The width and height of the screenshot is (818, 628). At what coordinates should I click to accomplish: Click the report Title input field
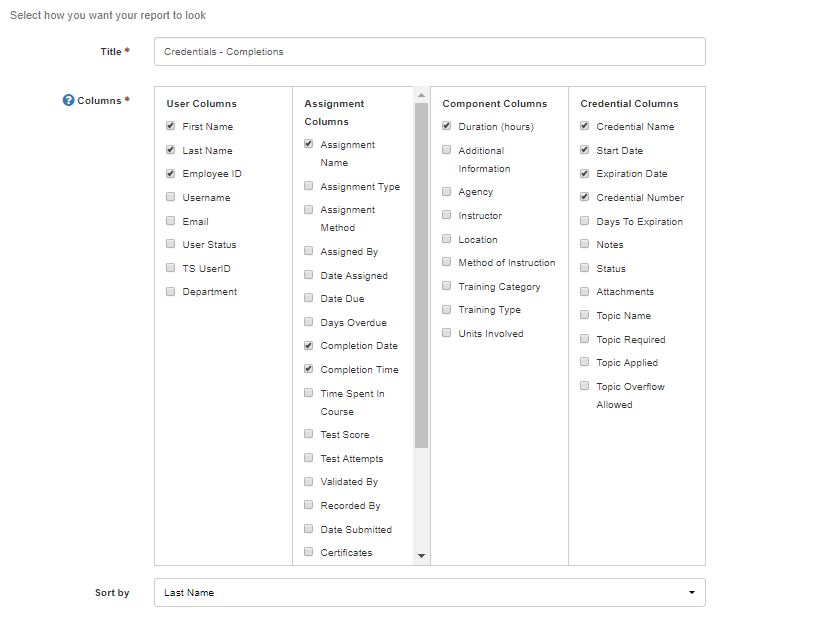click(430, 52)
